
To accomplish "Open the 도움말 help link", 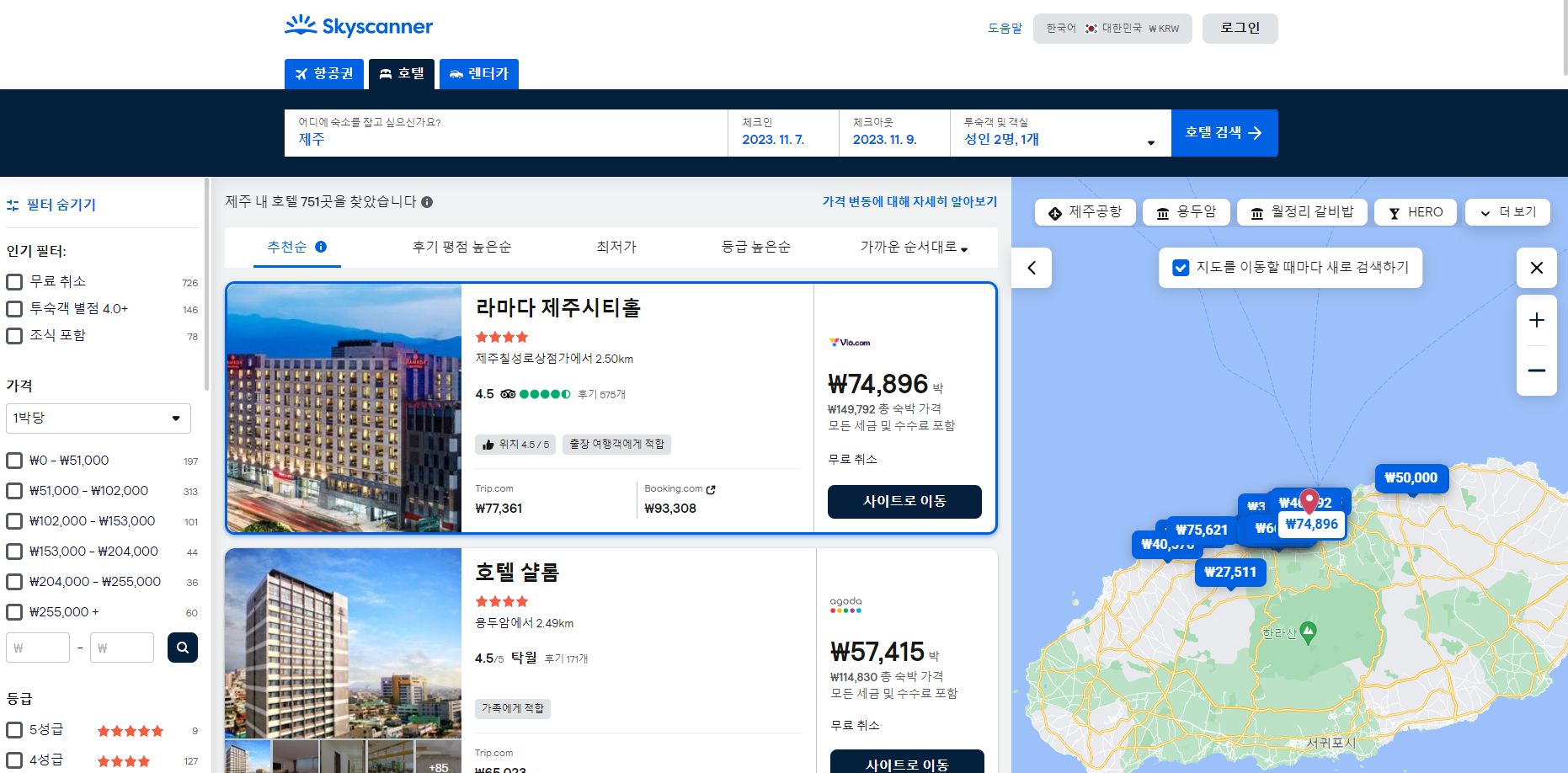I will pos(1005,28).
